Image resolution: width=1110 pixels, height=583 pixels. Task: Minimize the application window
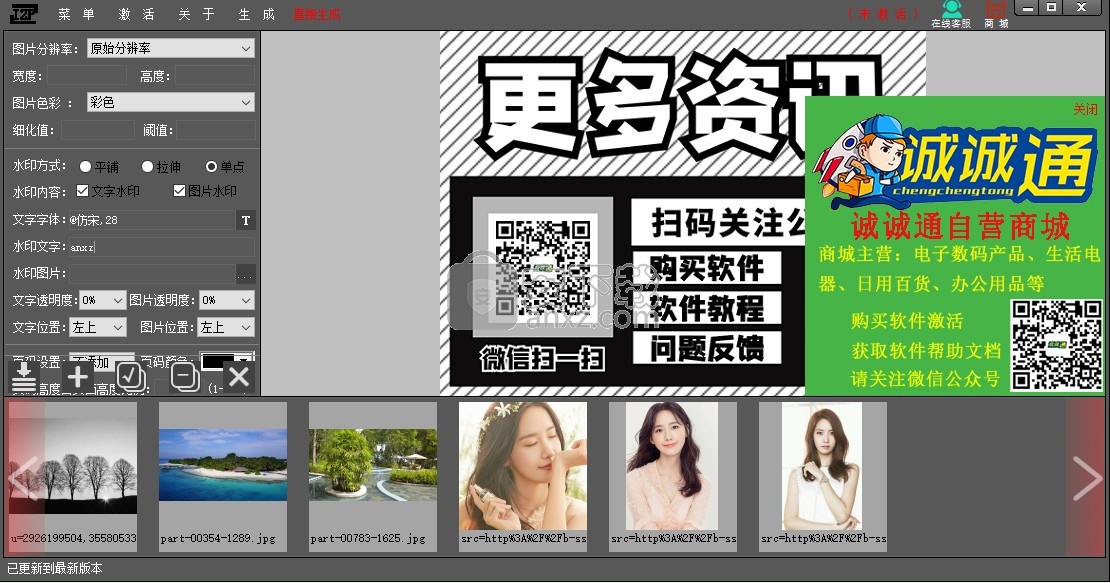tap(1027, 7)
